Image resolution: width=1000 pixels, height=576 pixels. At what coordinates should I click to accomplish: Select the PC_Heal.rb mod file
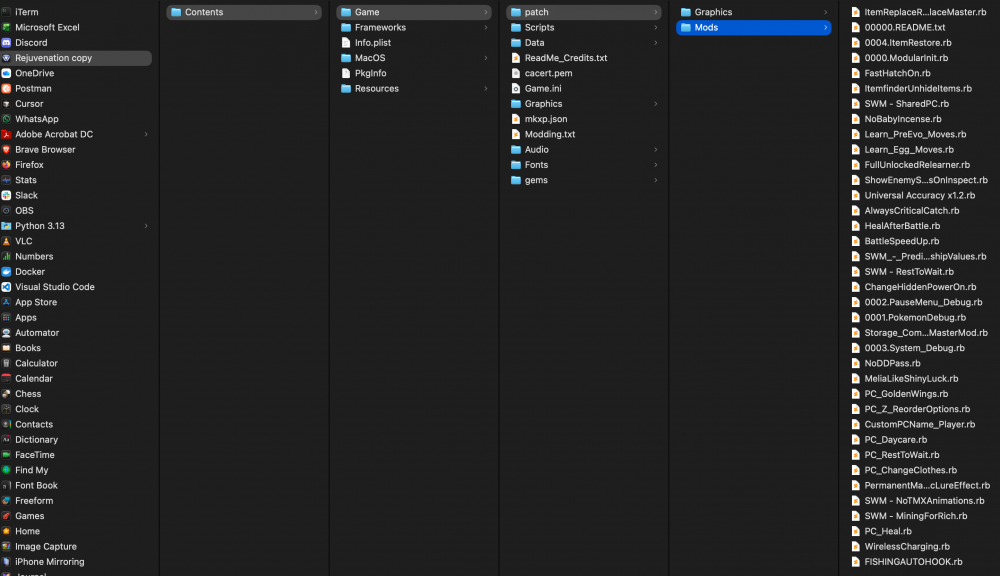(x=920, y=531)
